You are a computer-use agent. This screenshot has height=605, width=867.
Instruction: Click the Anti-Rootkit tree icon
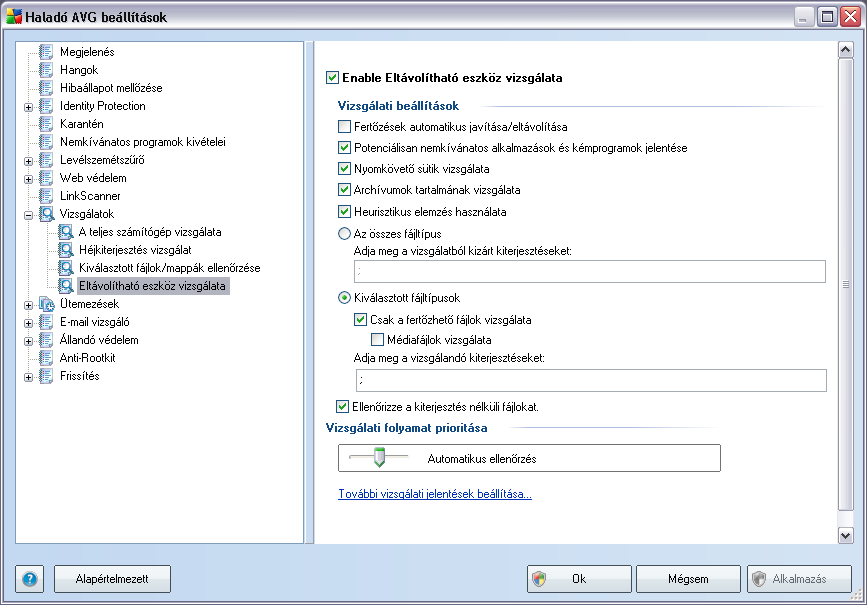(46, 358)
